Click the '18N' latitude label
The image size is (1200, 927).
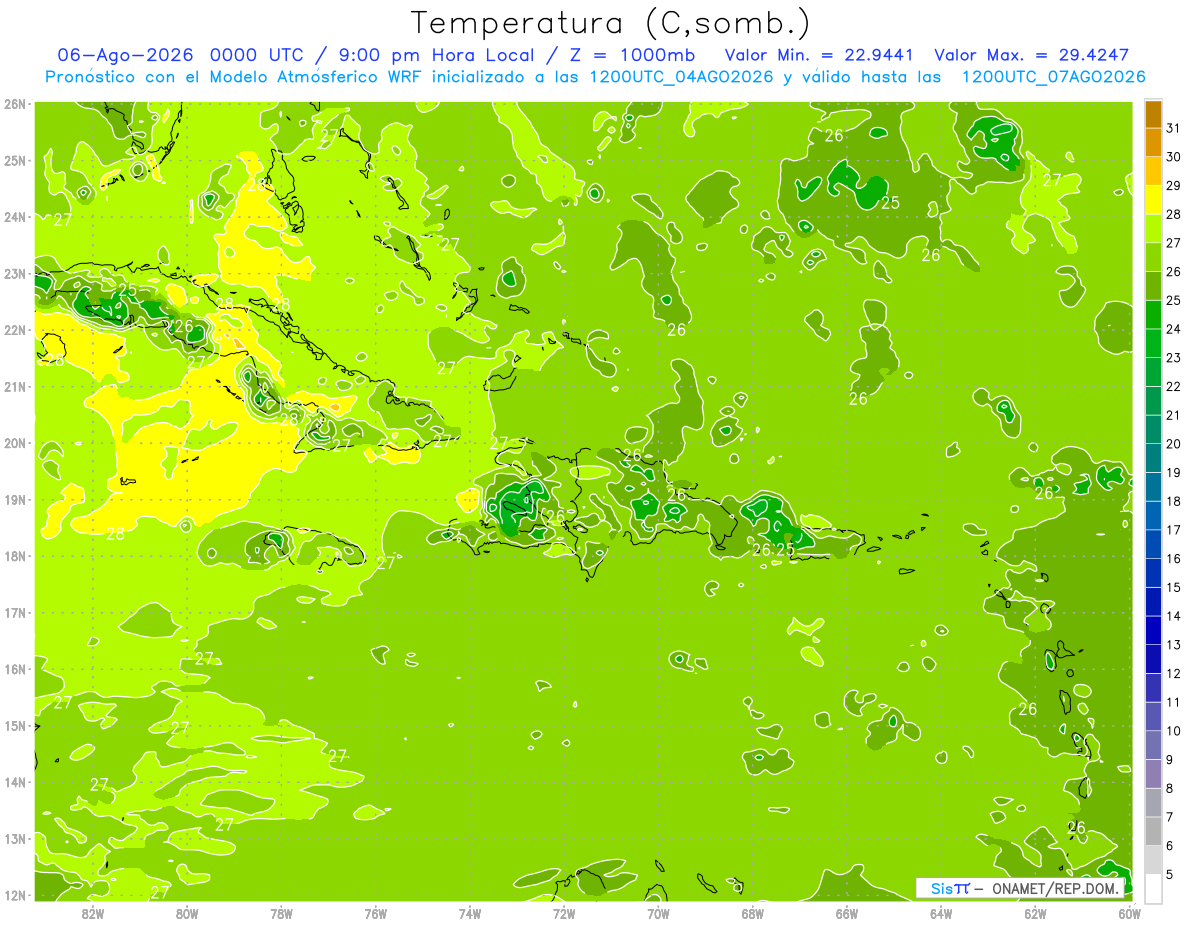[x=15, y=556]
